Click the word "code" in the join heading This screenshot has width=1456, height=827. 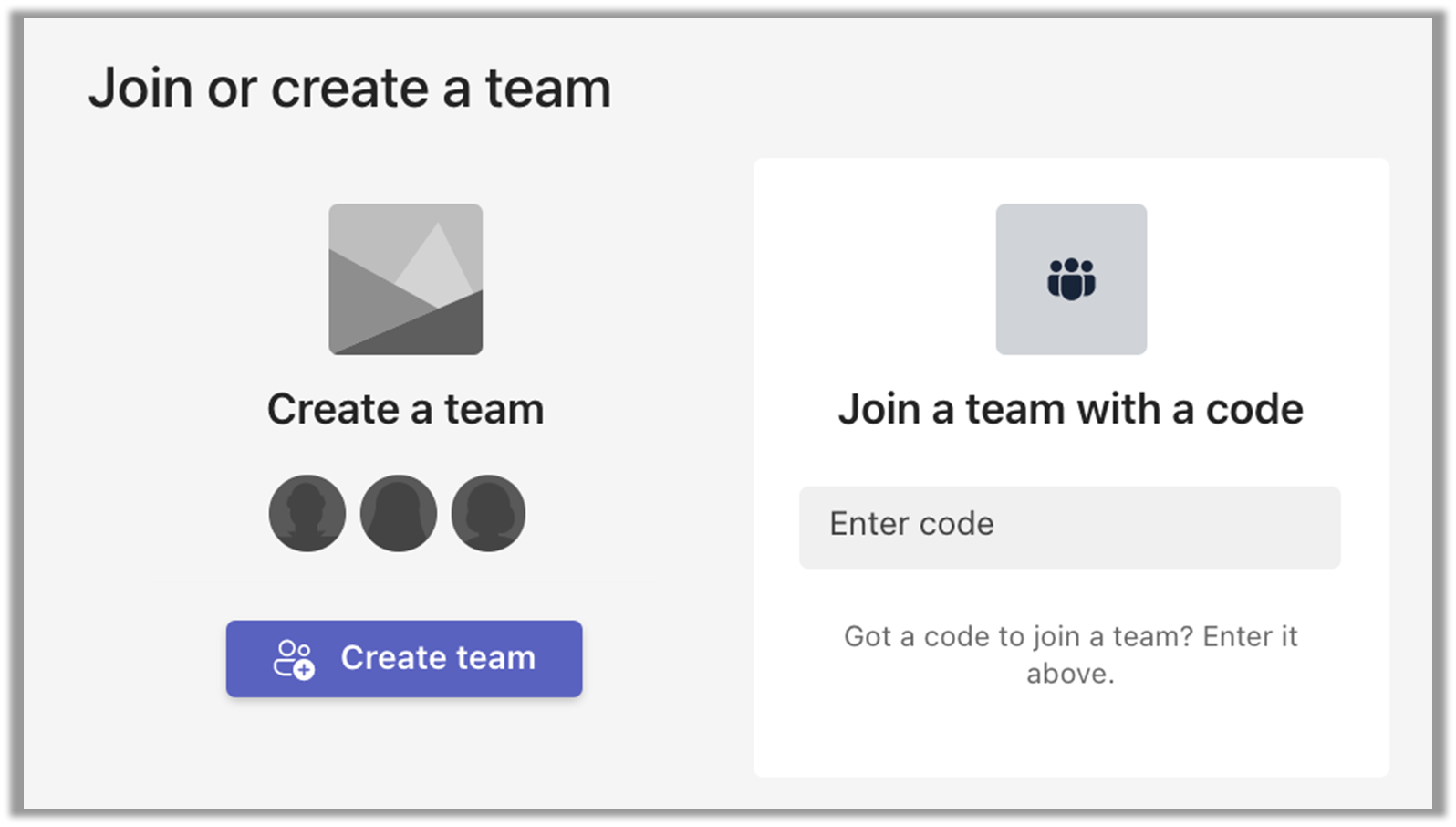1254,409
